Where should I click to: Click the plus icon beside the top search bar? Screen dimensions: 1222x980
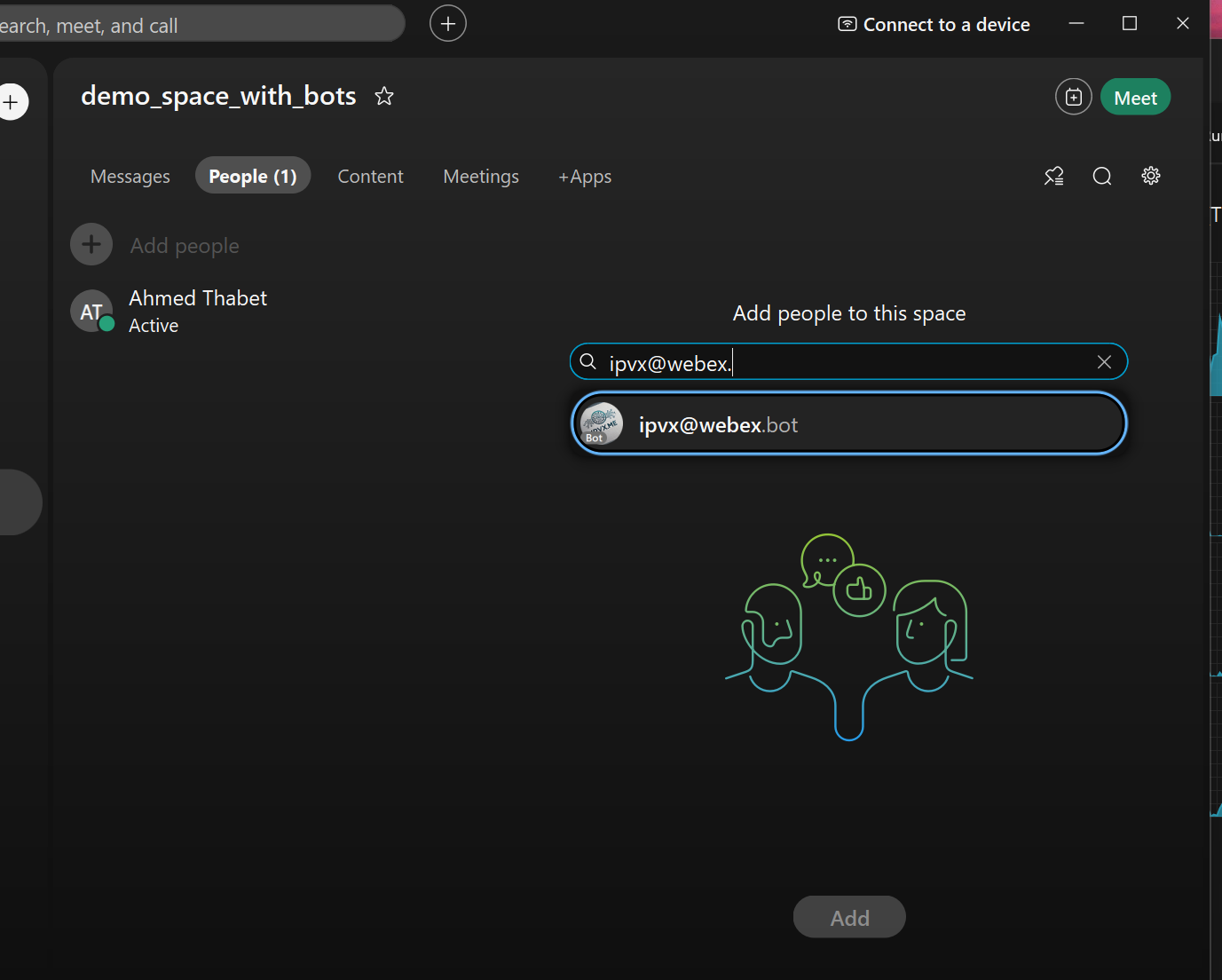(448, 24)
